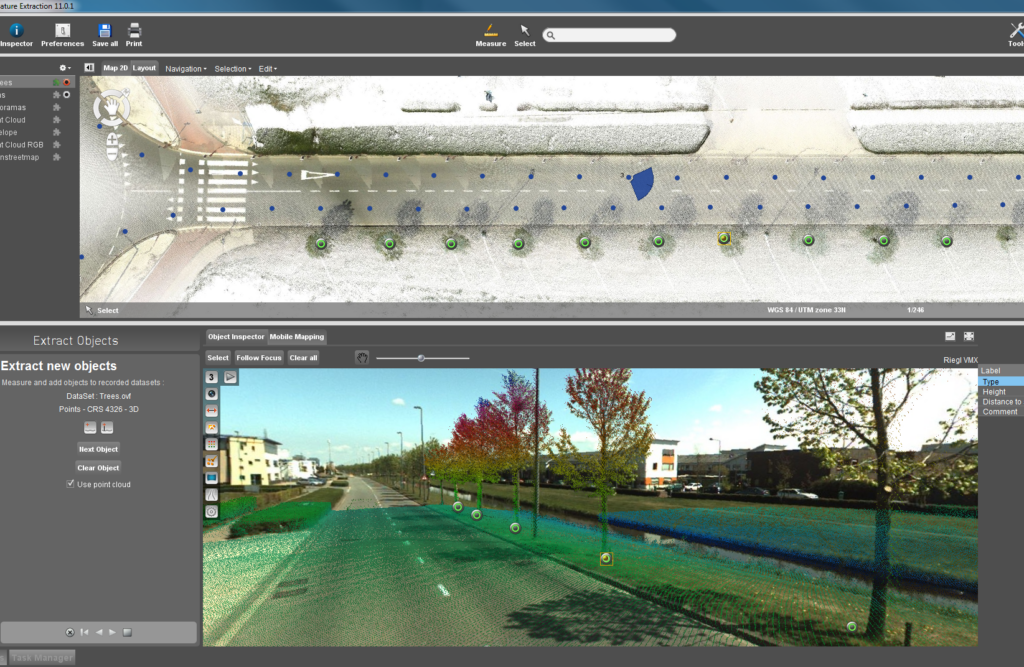Viewport: 1024px width, 667px height.
Task: Click the point cloud slider handle
Action: click(x=421, y=358)
